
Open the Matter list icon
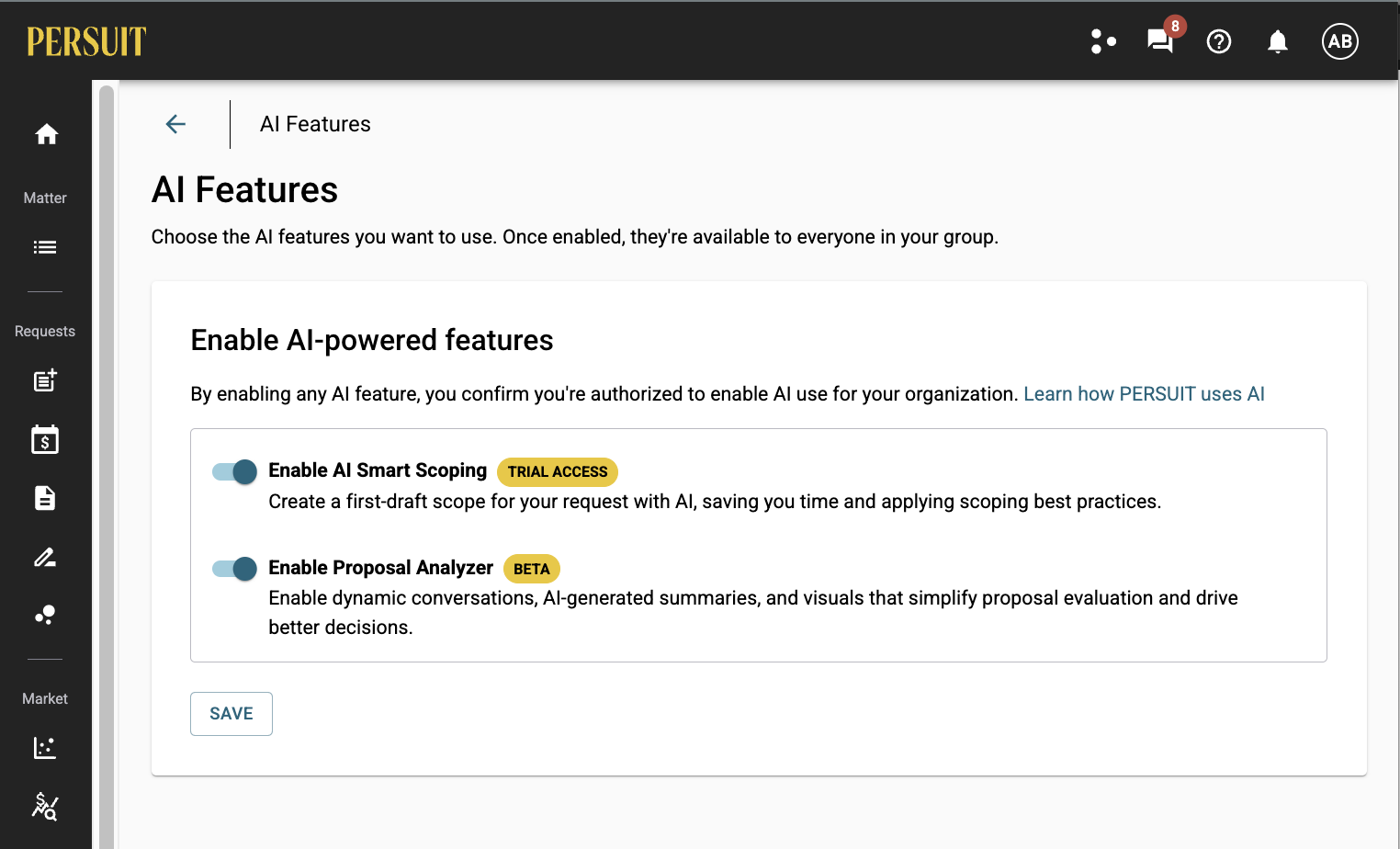tap(45, 247)
